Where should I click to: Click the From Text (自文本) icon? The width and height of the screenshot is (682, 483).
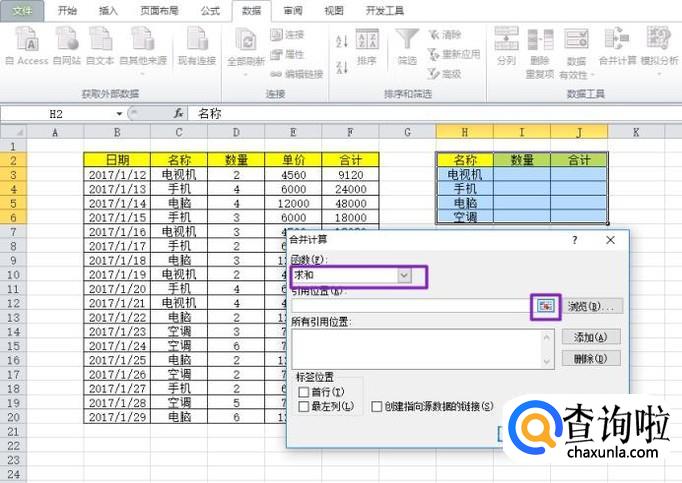tap(100, 46)
